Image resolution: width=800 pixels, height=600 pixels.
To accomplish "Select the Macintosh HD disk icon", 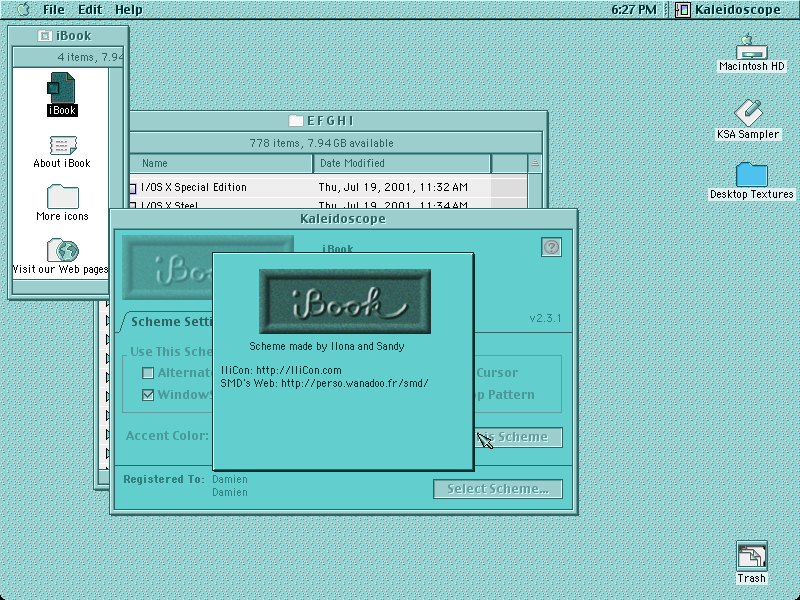I will [751, 47].
